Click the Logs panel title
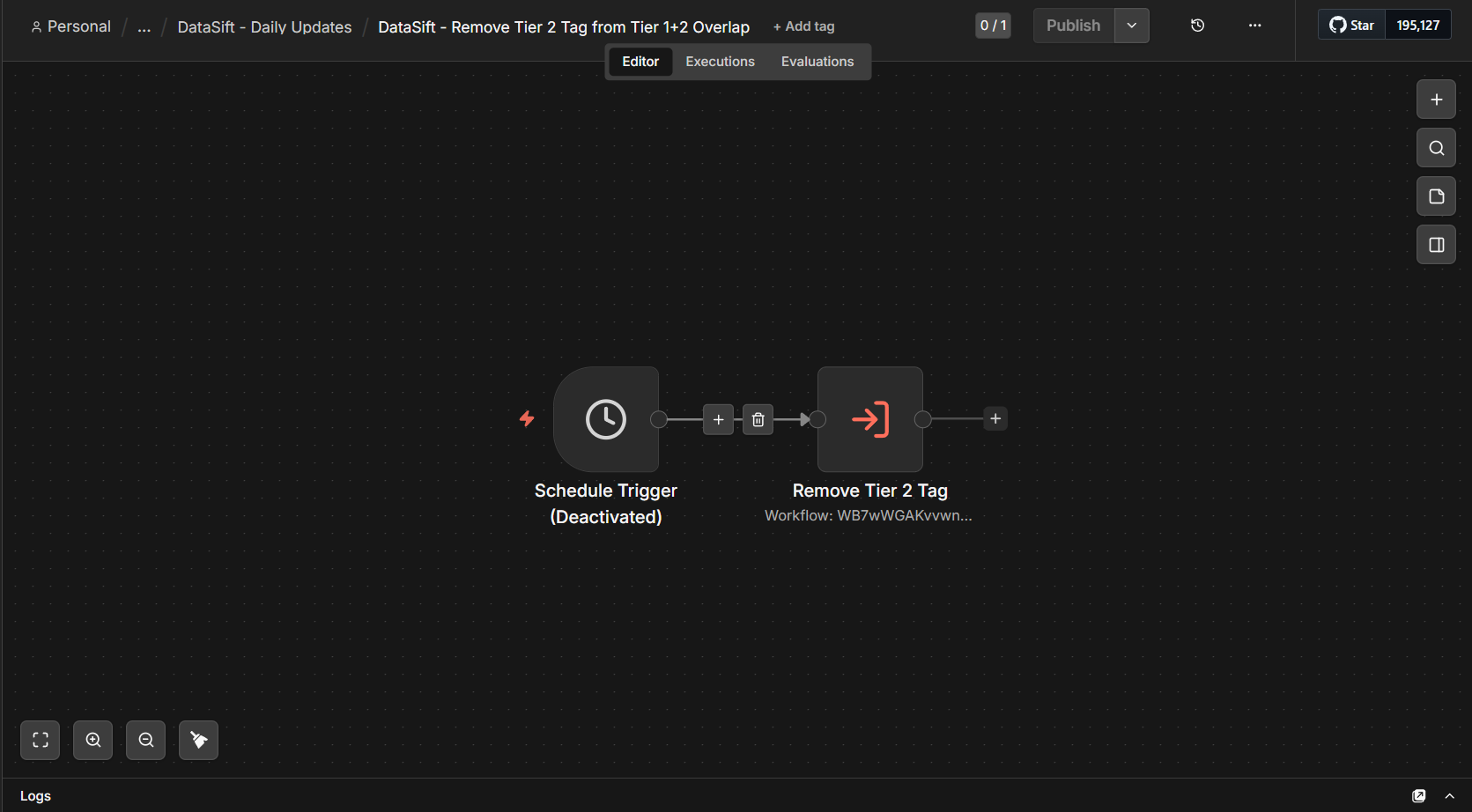Viewport: 1472px width, 812px height. tap(35, 795)
